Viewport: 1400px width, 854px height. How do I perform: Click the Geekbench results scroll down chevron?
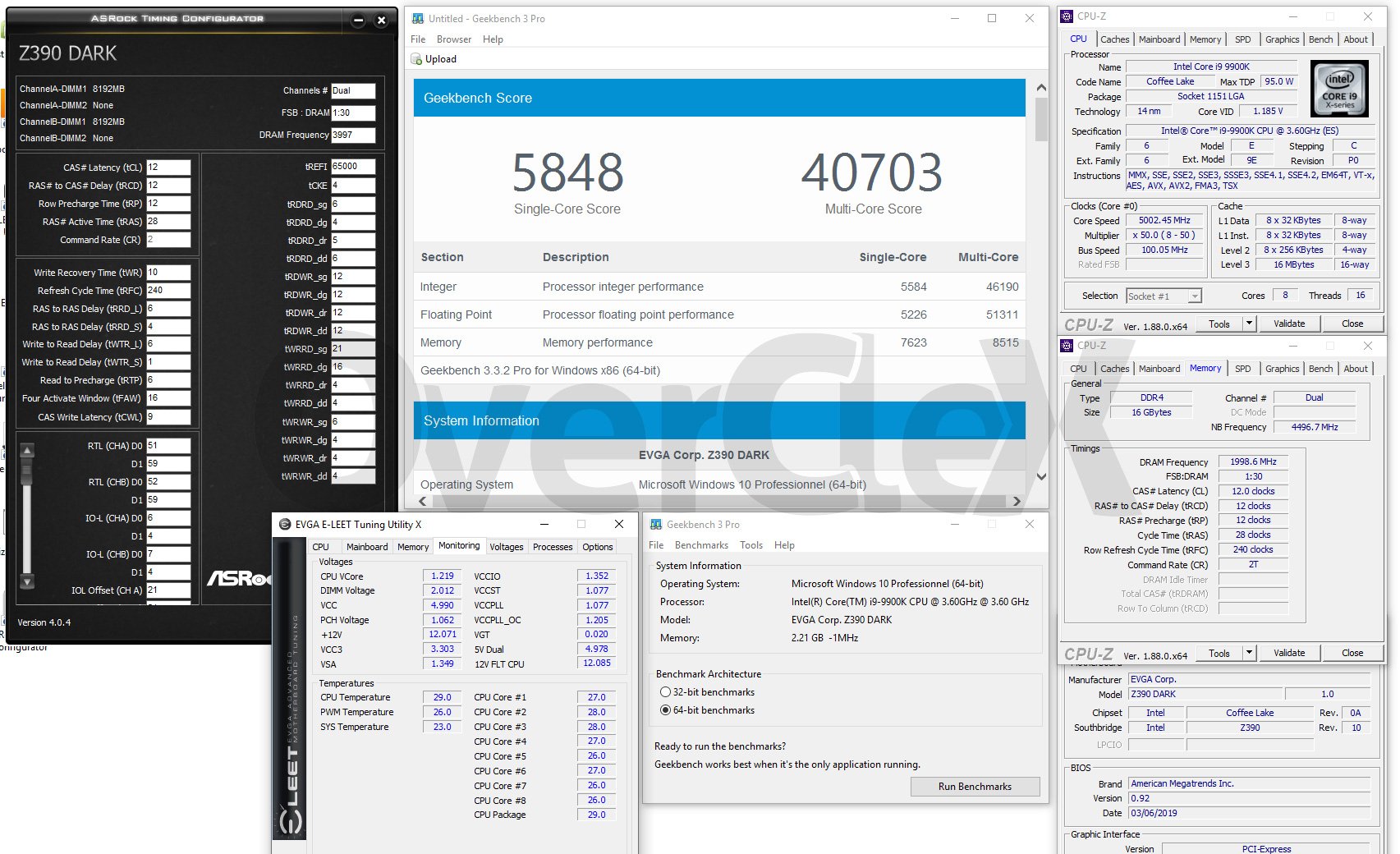tap(1041, 476)
